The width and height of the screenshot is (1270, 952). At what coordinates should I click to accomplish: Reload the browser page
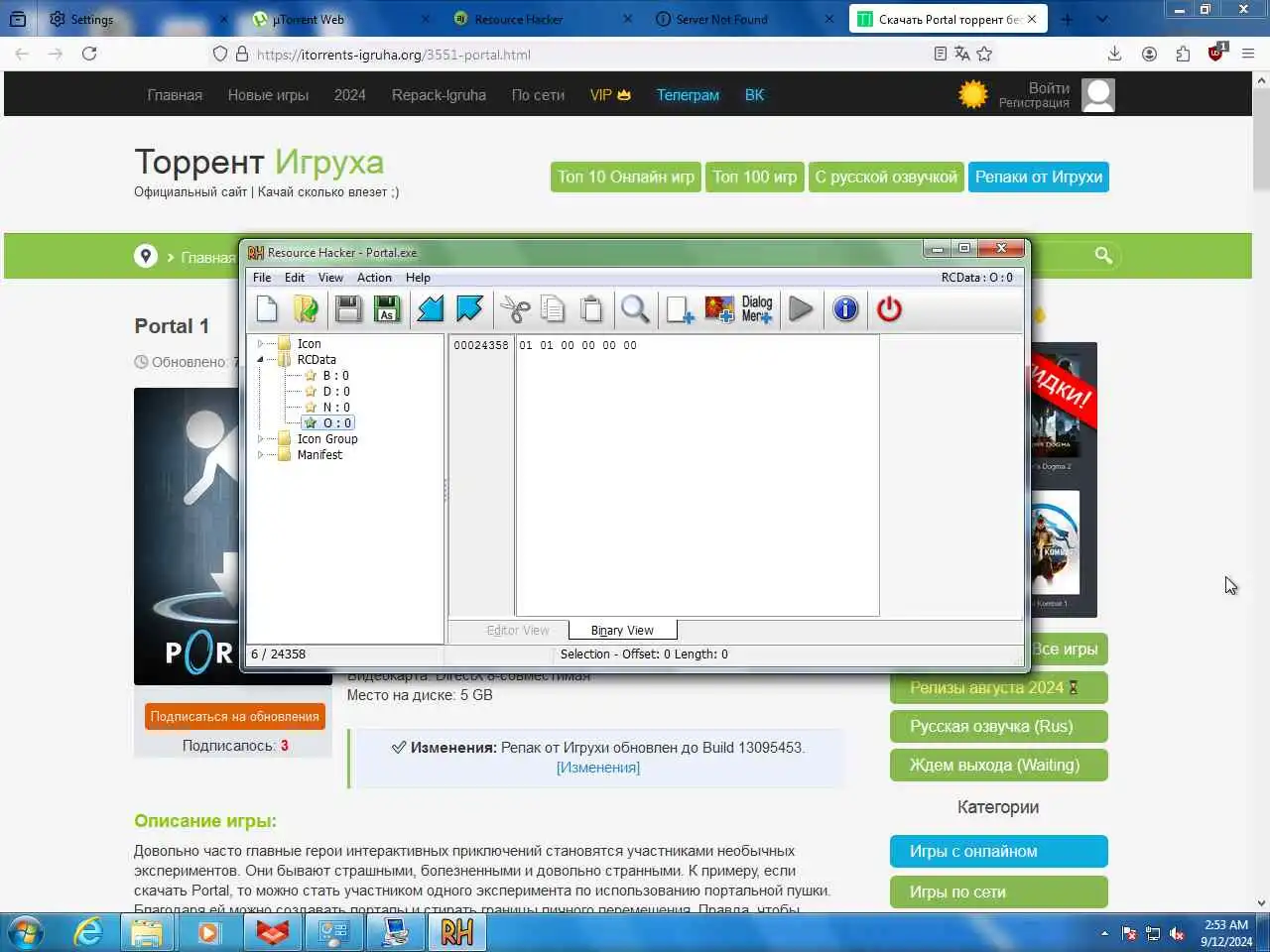click(x=89, y=54)
